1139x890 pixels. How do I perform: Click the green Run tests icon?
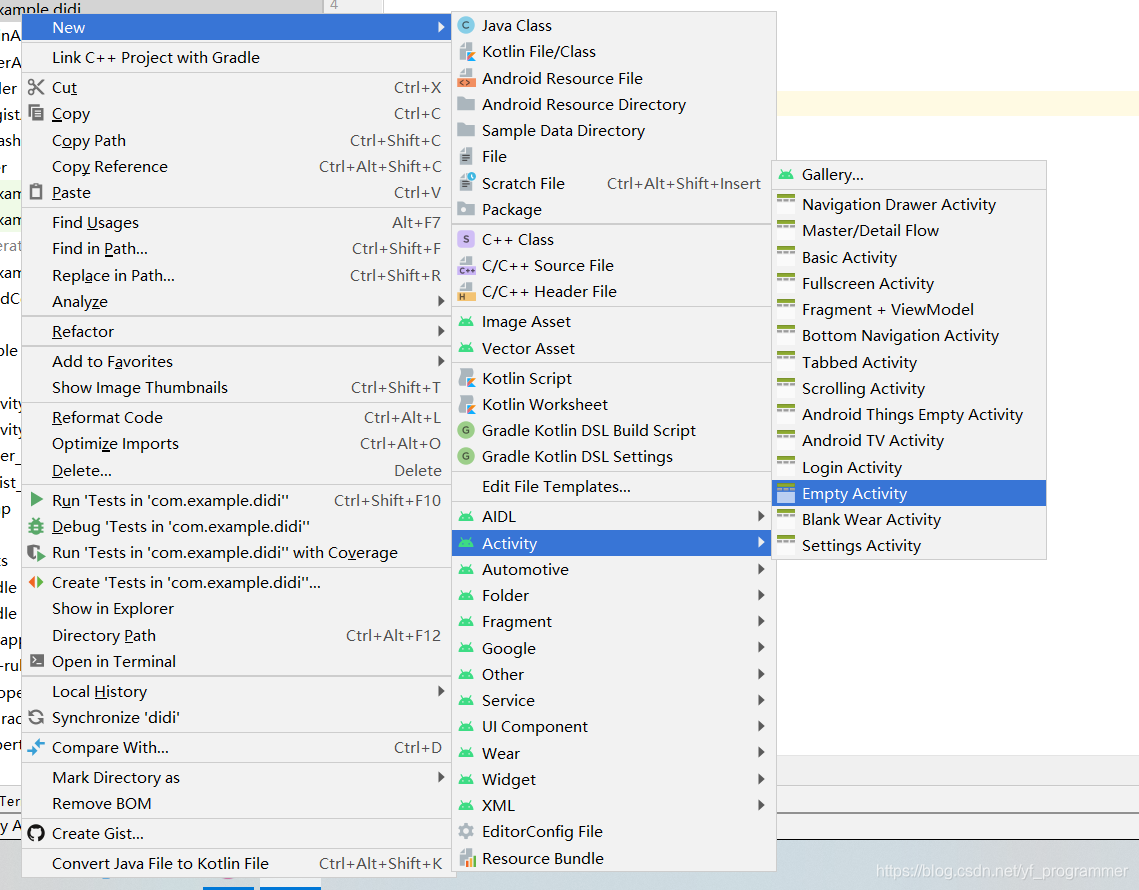pos(36,500)
